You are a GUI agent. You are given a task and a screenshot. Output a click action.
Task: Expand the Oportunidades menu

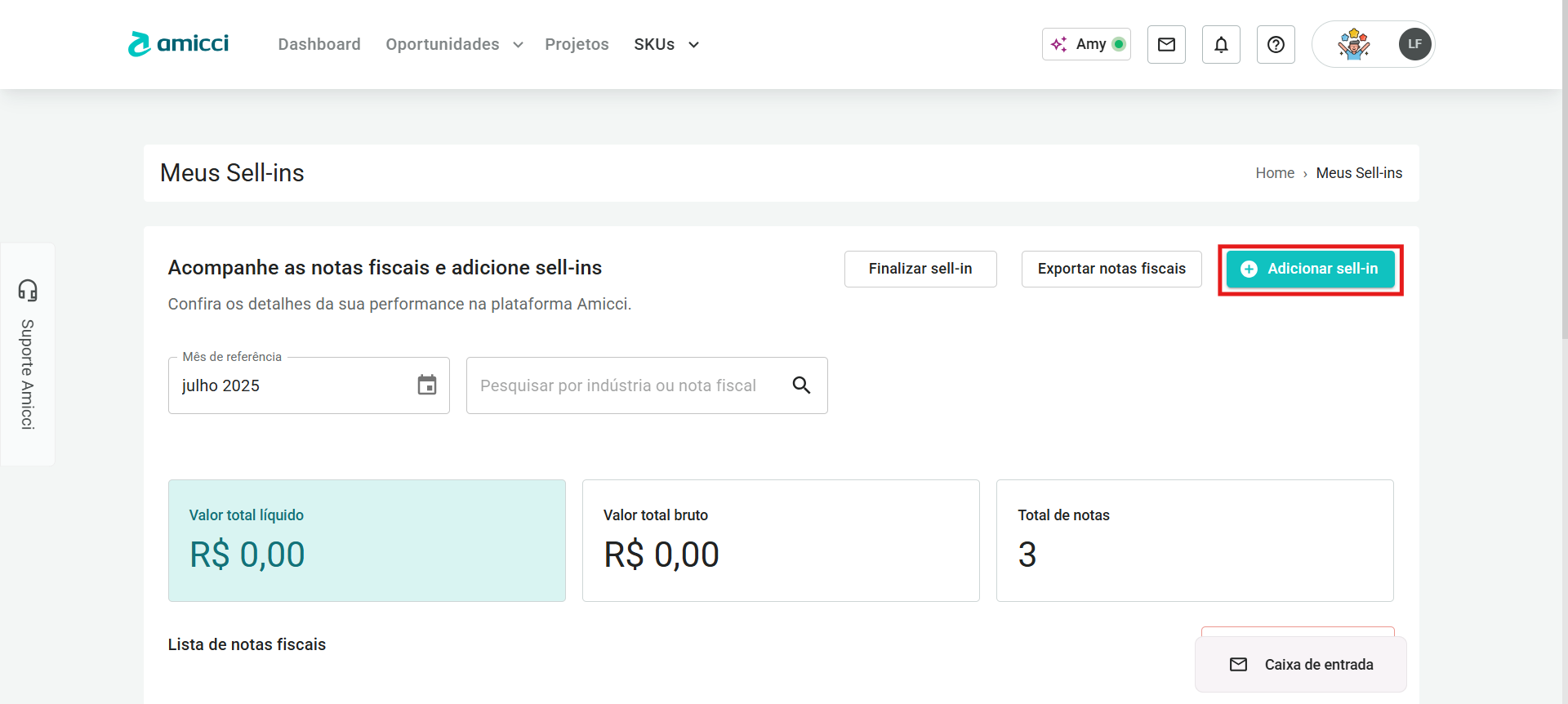click(454, 44)
